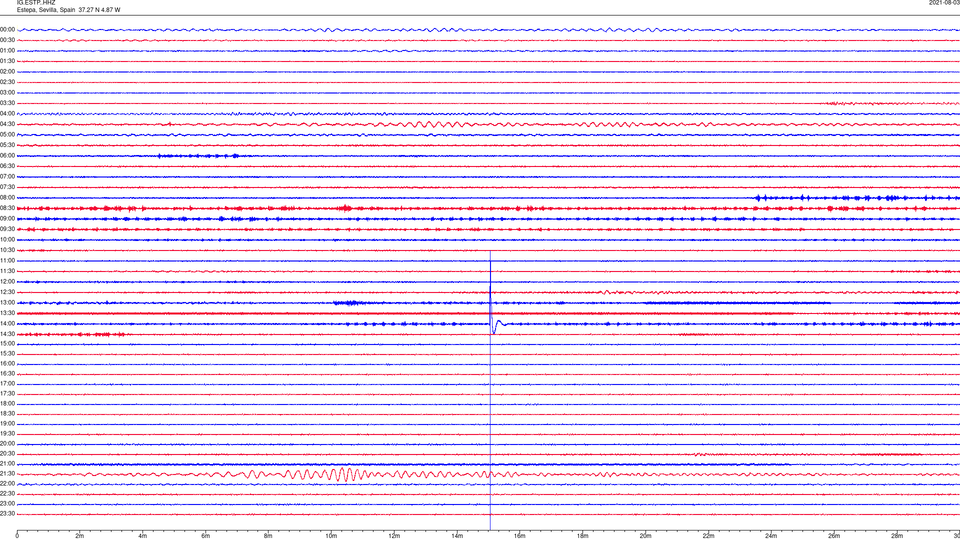Click the 16m tick label on minute axis

point(520,536)
